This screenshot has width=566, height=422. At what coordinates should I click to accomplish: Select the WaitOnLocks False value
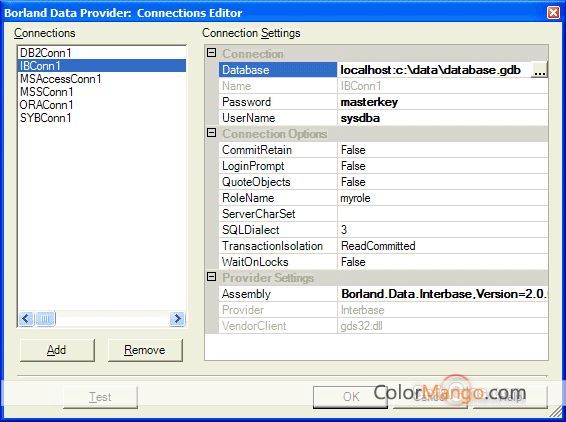click(443, 262)
